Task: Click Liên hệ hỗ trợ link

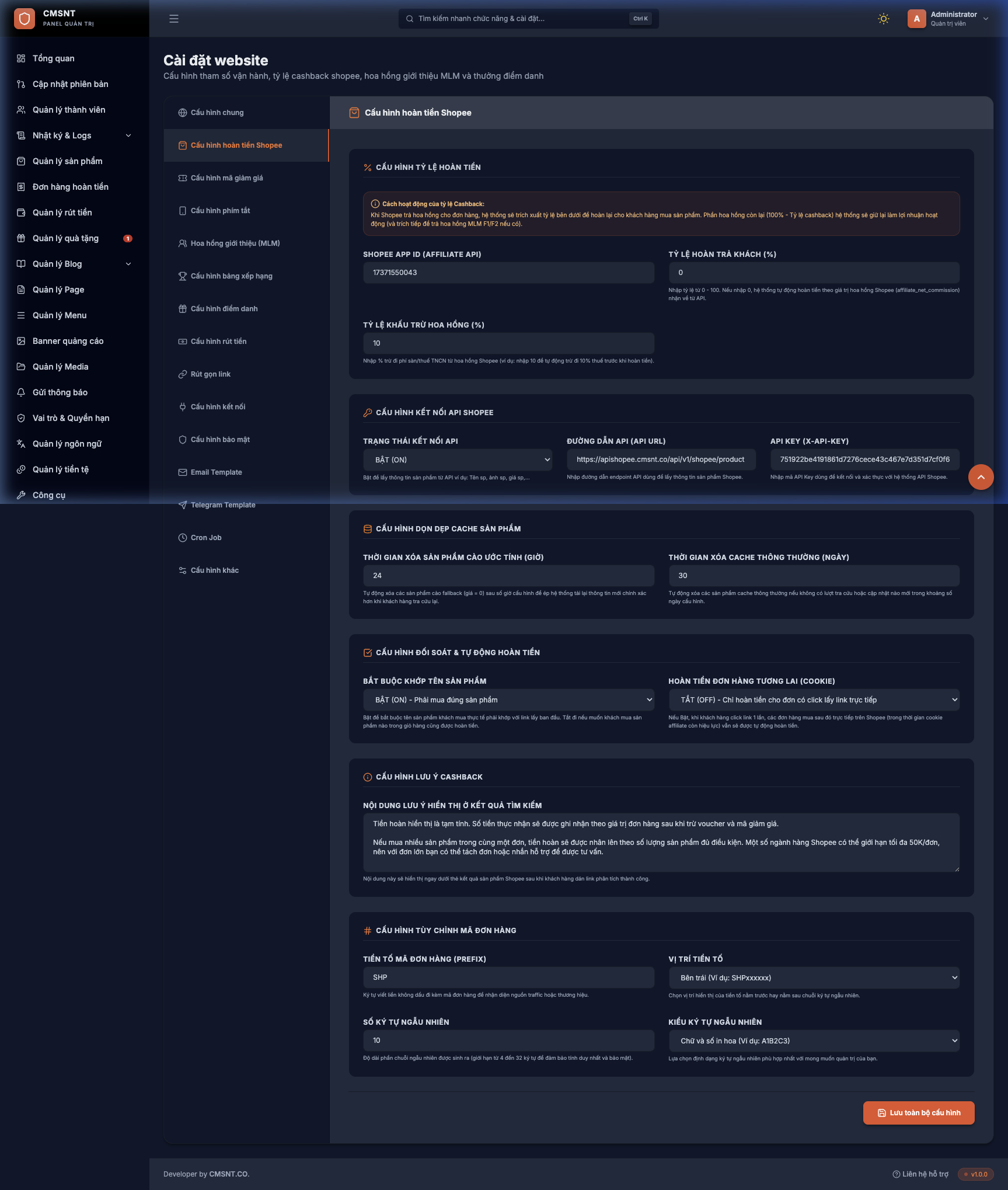Action: 920,1174
